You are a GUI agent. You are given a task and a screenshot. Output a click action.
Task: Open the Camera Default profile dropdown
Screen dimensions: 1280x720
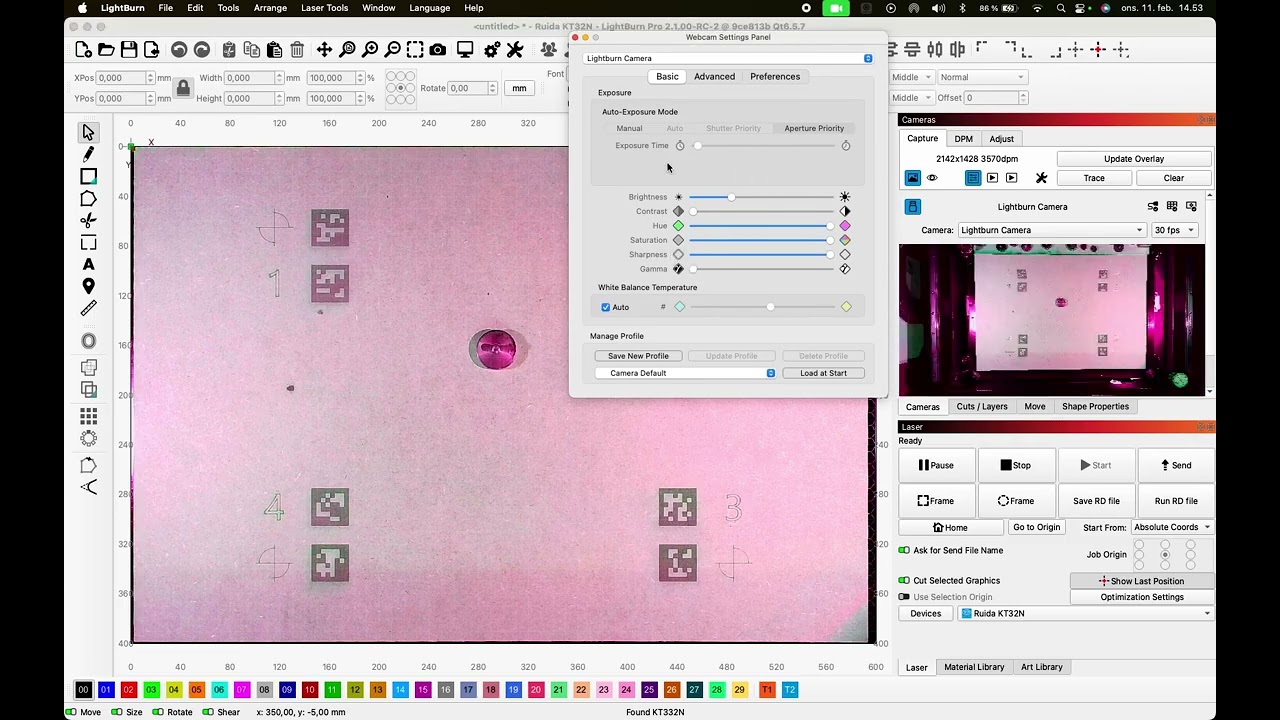pos(685,373)
